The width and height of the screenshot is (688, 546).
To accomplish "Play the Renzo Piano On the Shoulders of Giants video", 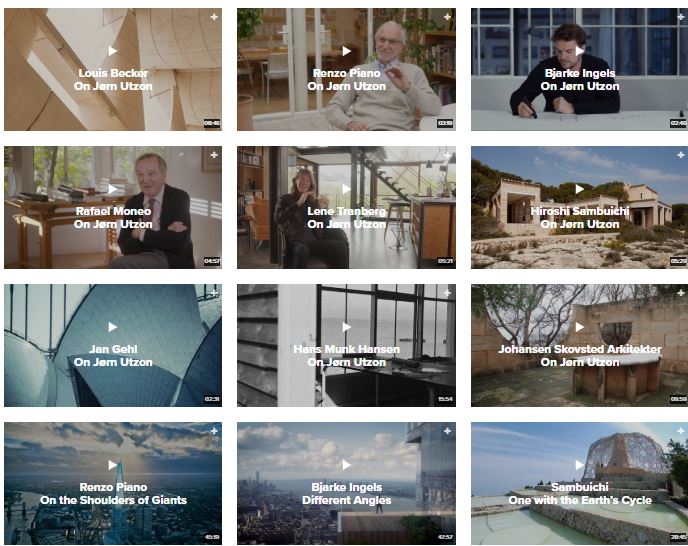I will pyautogui.click(x=113, y=465).
